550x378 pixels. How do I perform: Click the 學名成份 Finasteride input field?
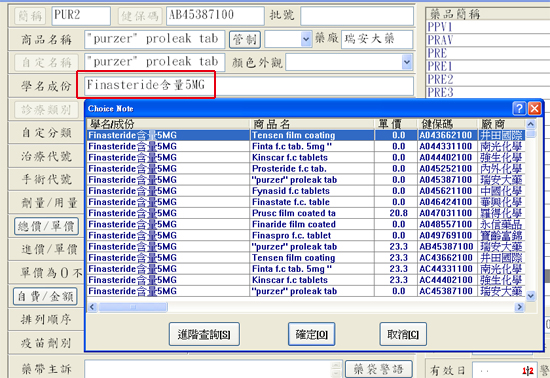(x=249, y=85)
